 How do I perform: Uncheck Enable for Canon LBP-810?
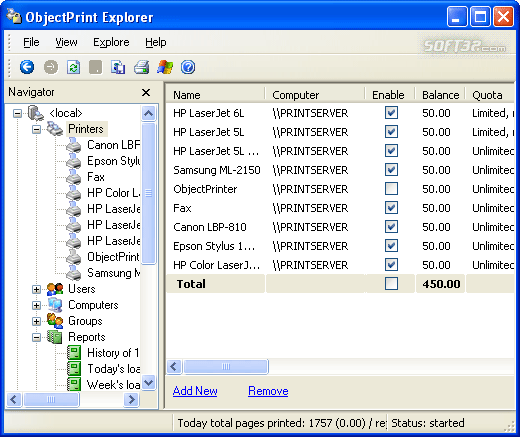point(391,227)
